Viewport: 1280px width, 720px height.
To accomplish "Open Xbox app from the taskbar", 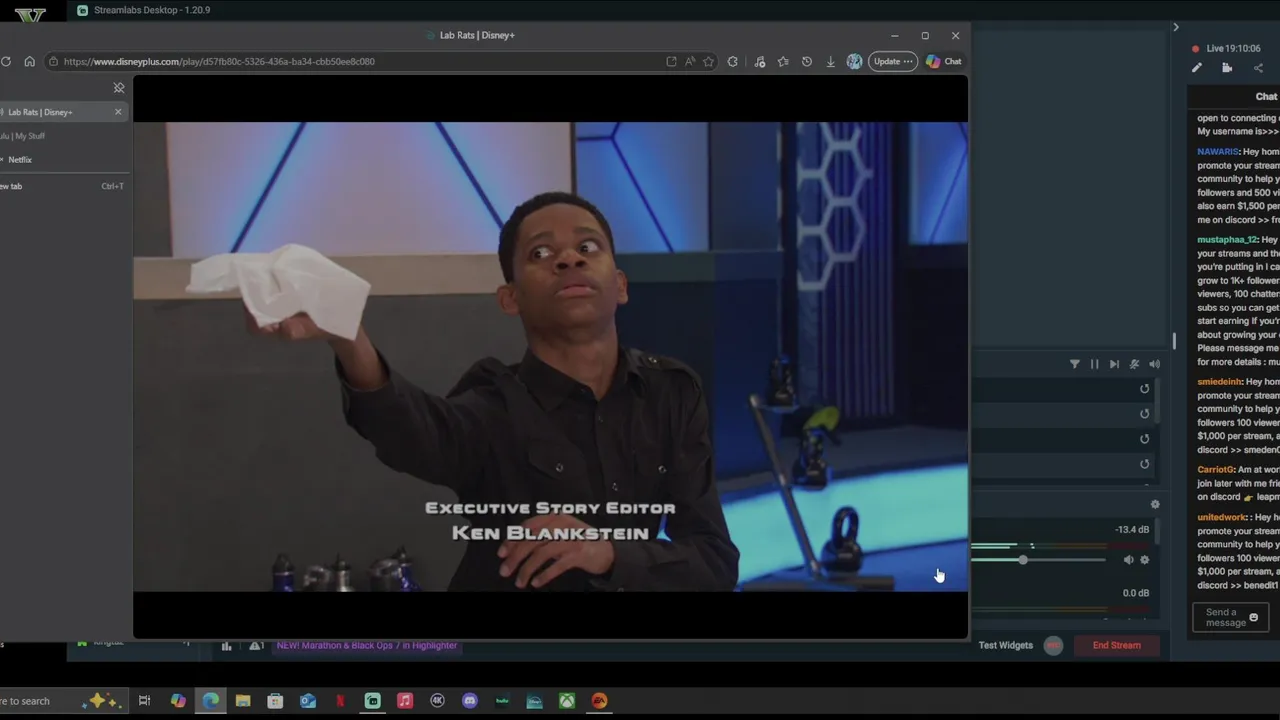I will coord(567,701).
